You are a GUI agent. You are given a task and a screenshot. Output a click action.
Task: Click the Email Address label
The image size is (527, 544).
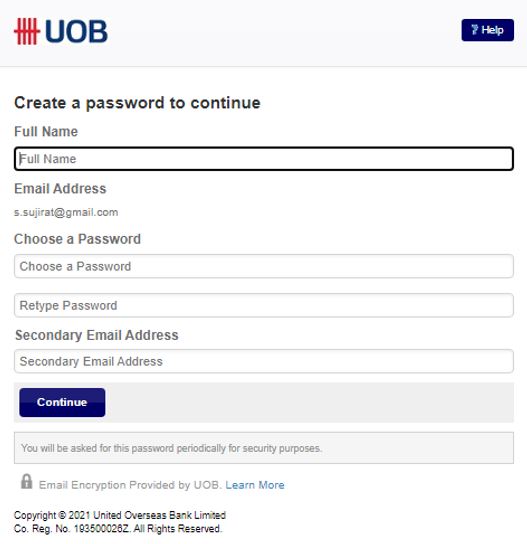click(x=60, y=189)
